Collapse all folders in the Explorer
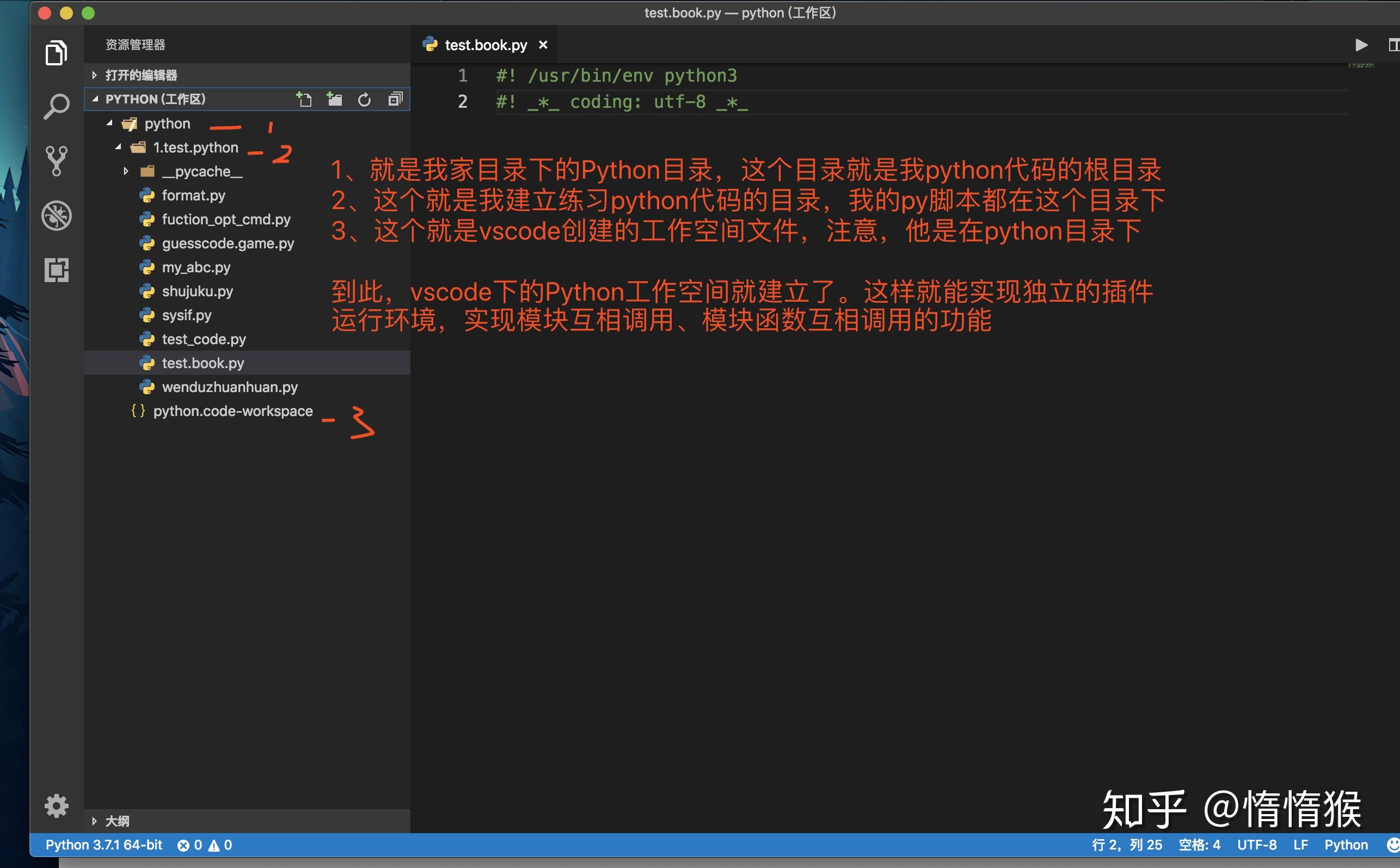Screen dimensions: 1400x868 click(x=395, y=99)
